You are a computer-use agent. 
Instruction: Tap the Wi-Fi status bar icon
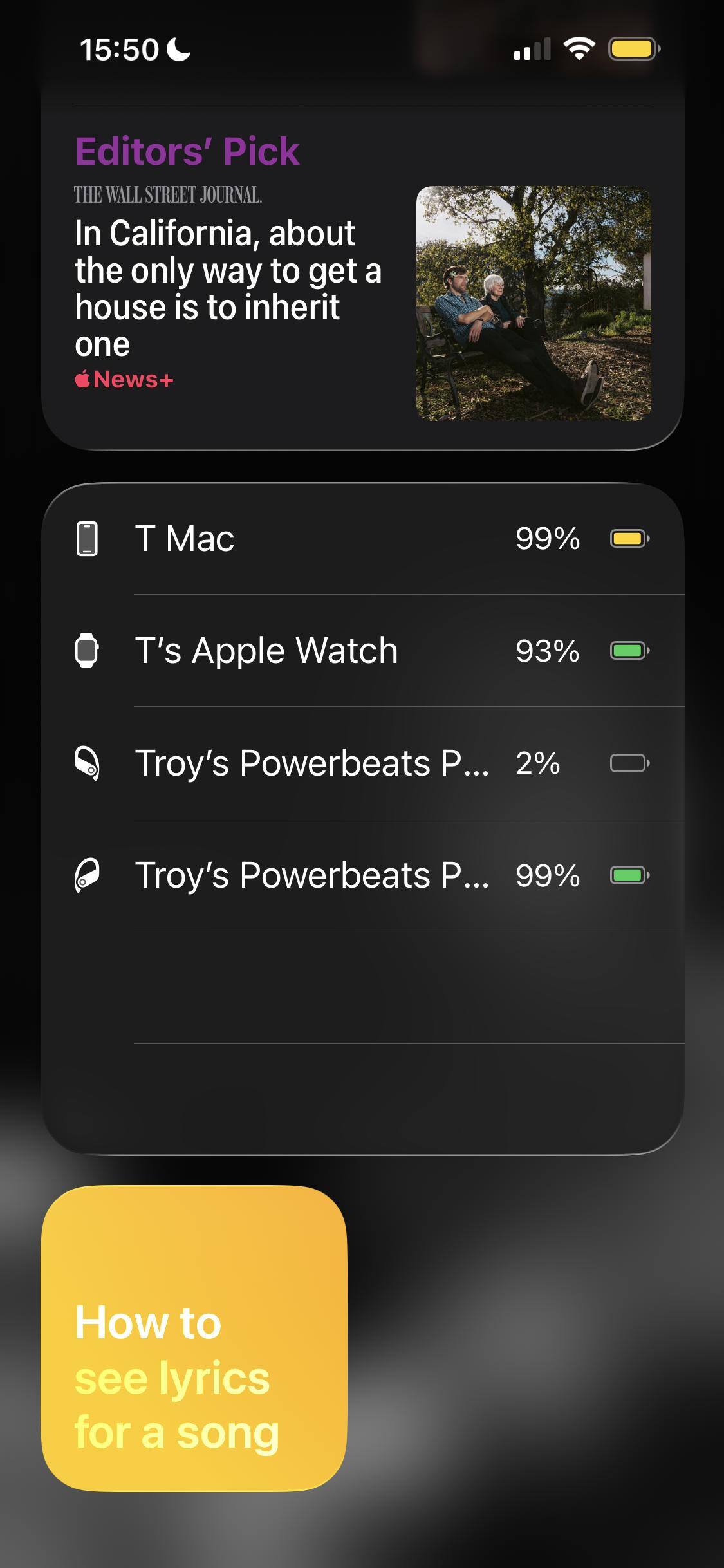[579, 49]
